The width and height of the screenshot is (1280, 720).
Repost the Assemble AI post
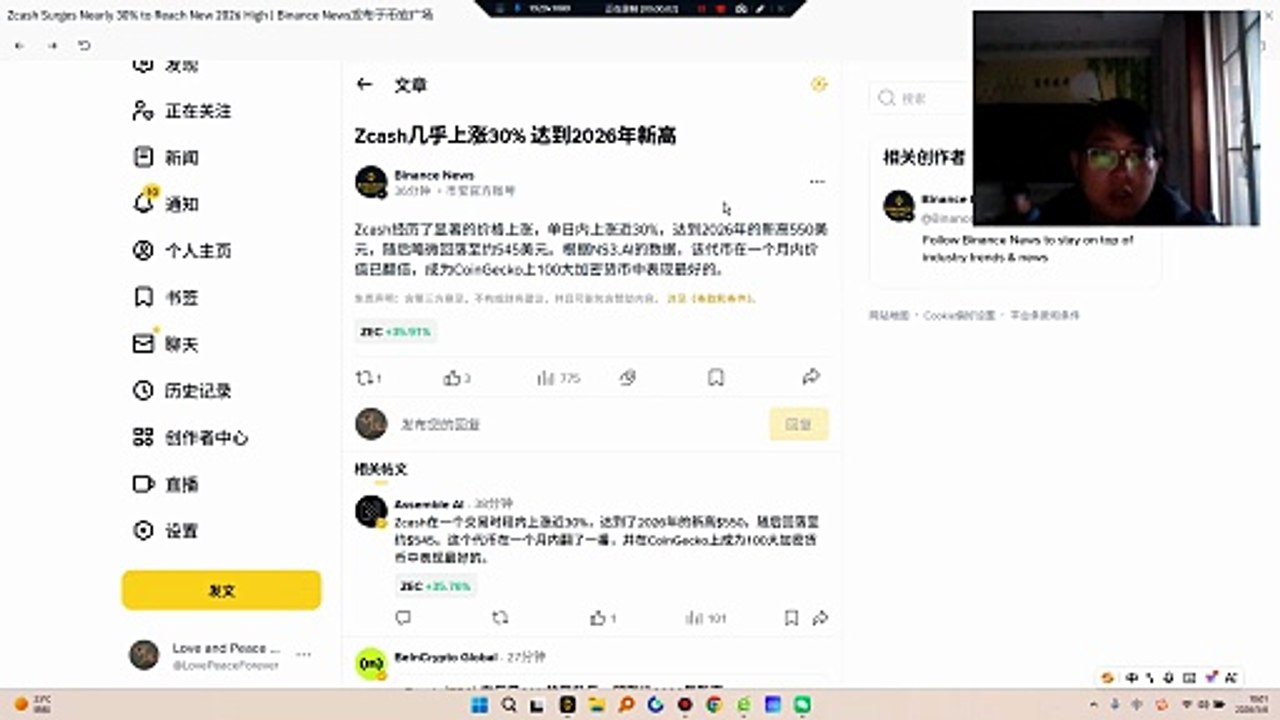point(500,618)
